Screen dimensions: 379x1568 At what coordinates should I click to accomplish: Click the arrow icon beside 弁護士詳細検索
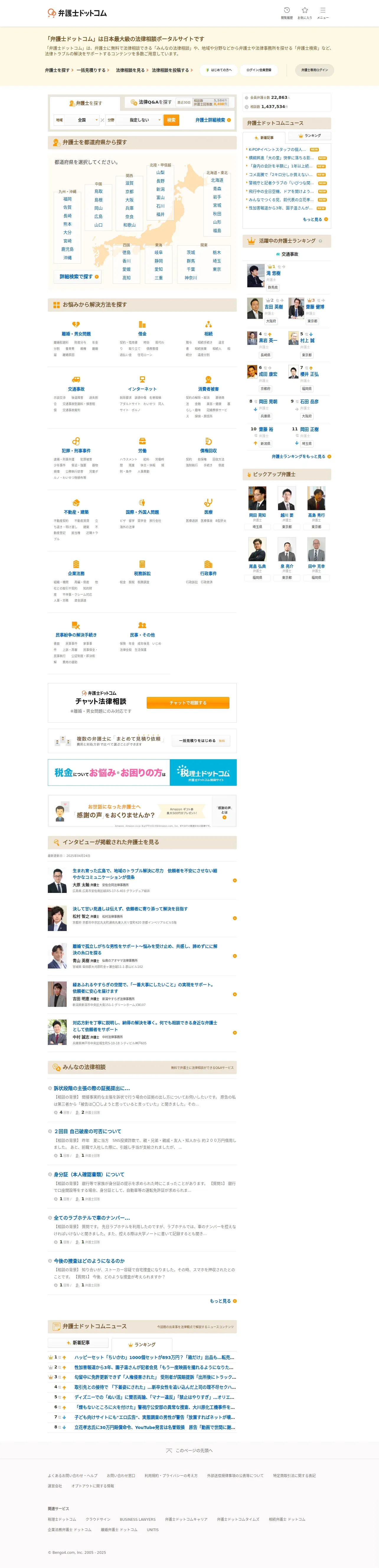coord(229,120)
